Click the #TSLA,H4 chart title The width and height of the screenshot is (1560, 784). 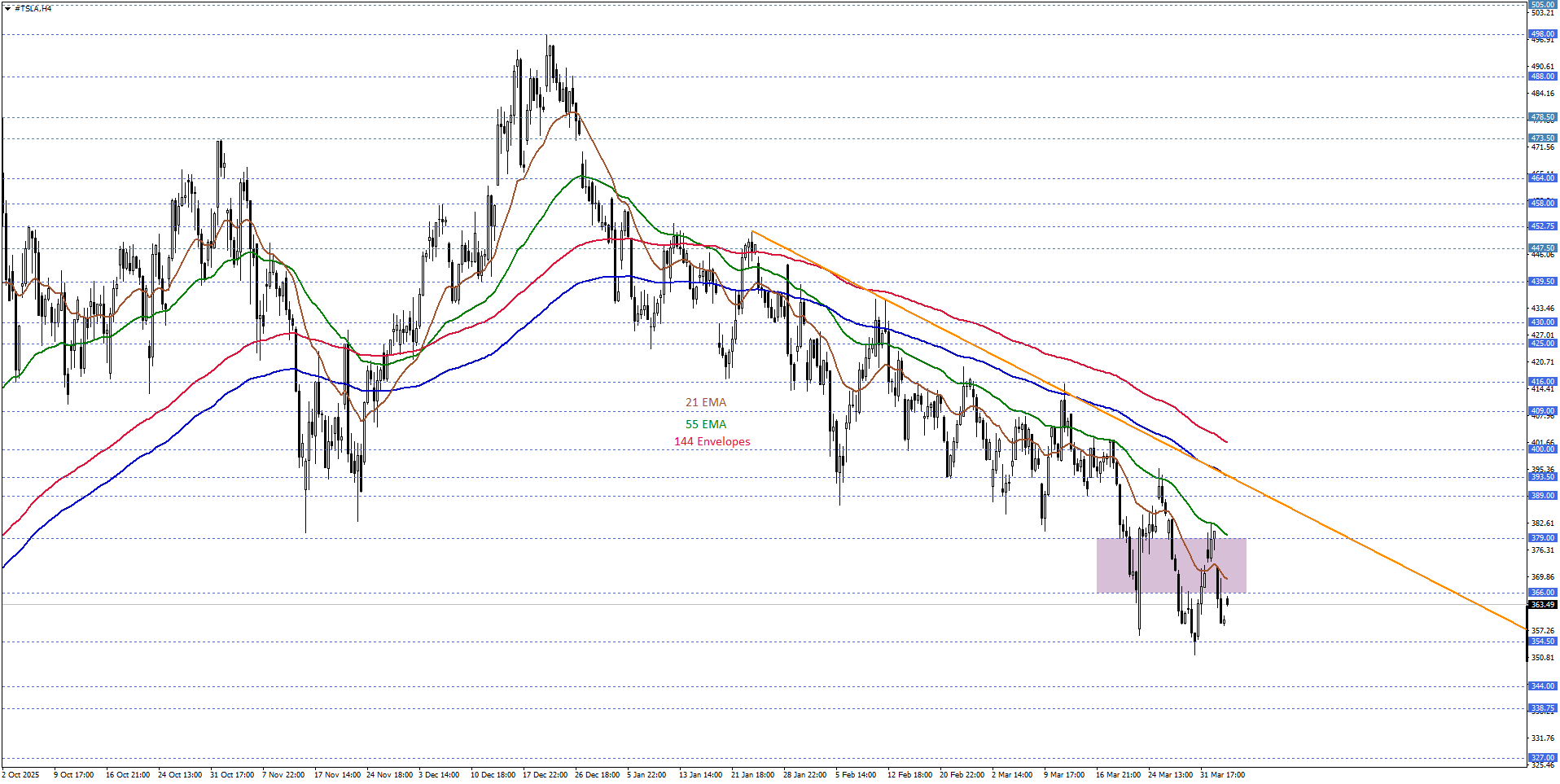(x=33, y=8)
